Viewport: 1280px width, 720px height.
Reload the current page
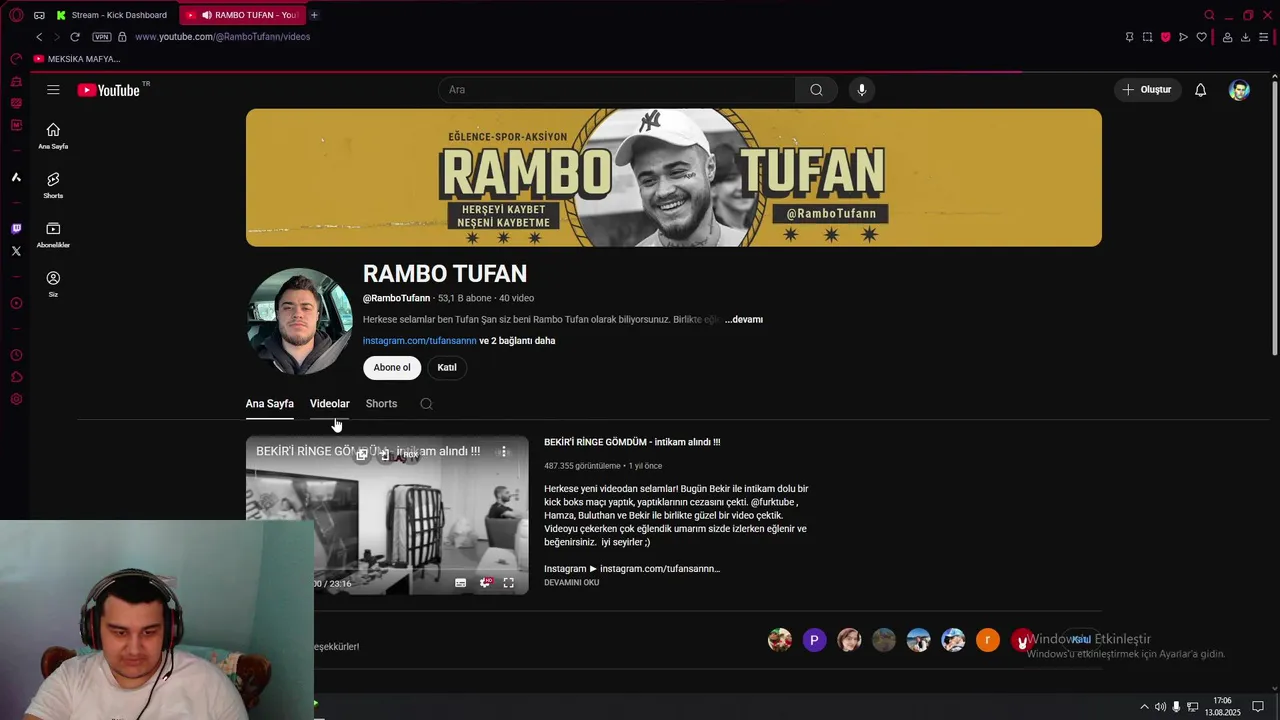(74, 37)
